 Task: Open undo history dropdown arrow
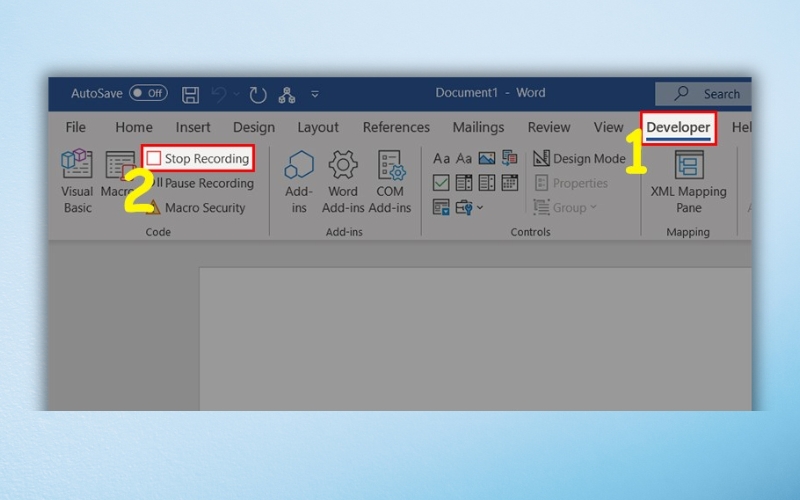[236, 94]
